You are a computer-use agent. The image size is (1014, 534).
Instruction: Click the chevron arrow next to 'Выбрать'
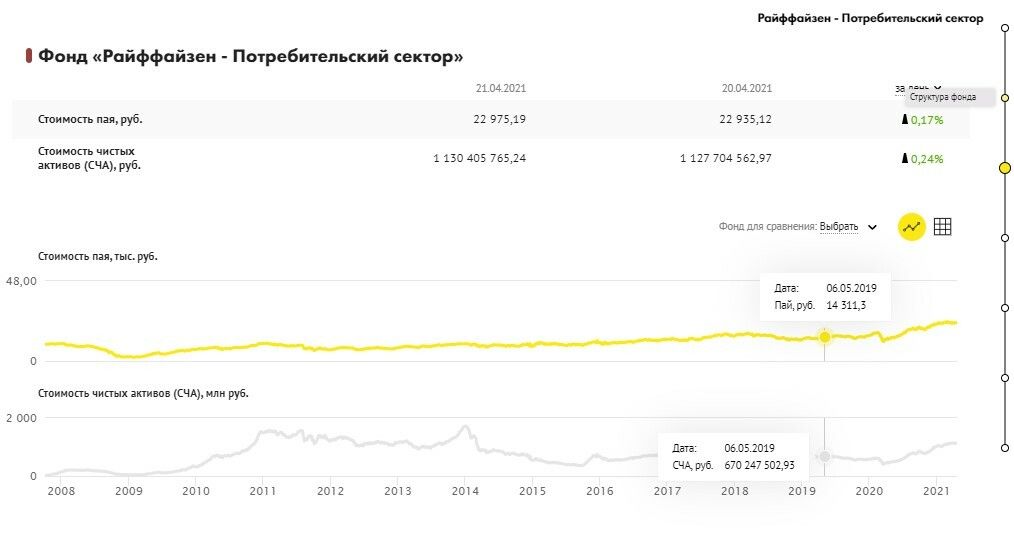872,227
